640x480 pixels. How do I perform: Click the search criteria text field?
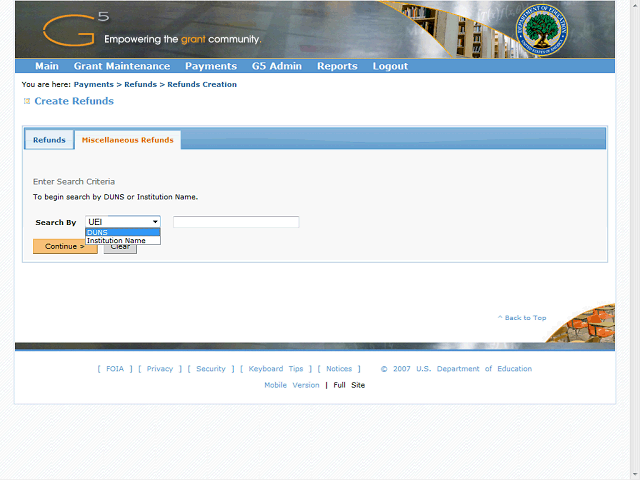(236, 222)
